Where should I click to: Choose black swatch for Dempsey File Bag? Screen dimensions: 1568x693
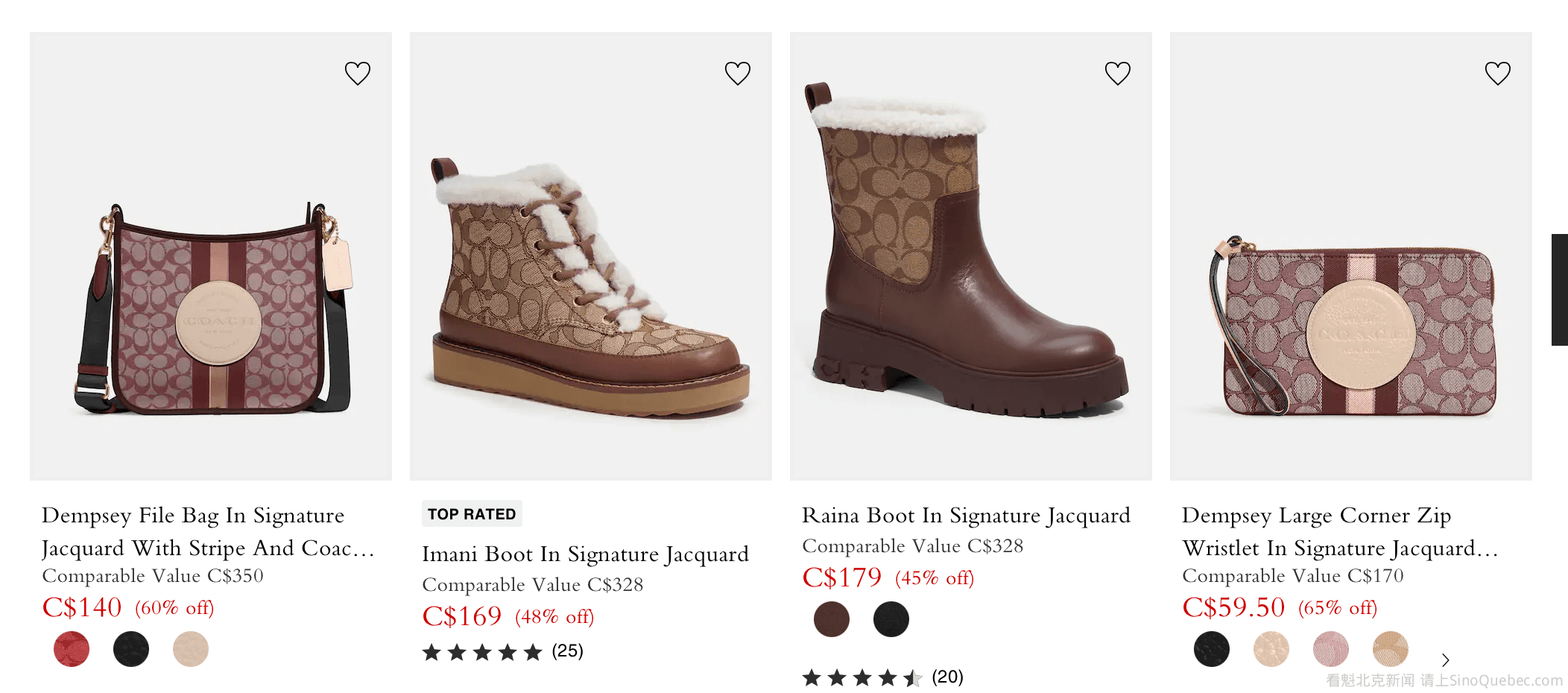[131, 649]
